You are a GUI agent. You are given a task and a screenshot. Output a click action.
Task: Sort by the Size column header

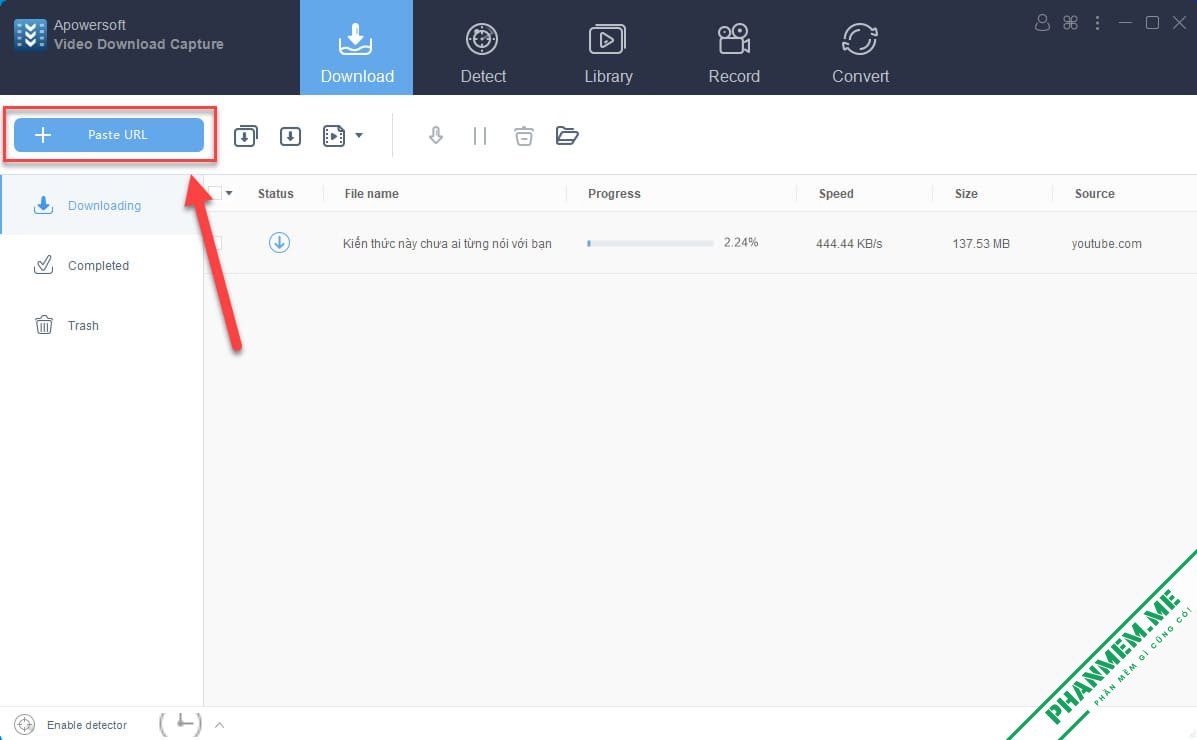966,194
